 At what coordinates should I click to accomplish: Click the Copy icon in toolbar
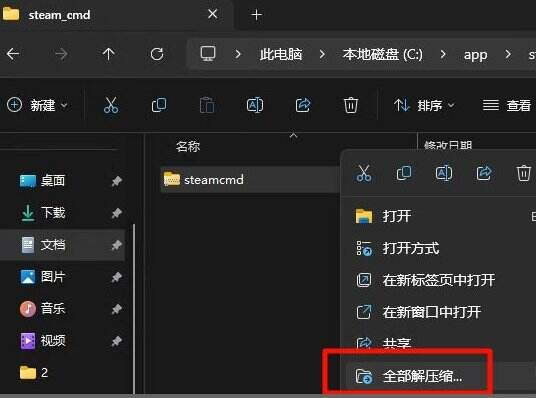[159, 105]
